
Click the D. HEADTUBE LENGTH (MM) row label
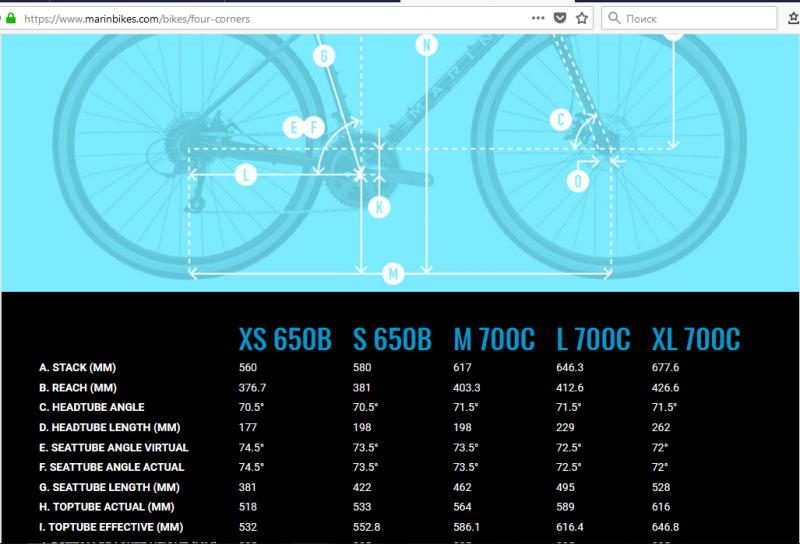[109, 427]
